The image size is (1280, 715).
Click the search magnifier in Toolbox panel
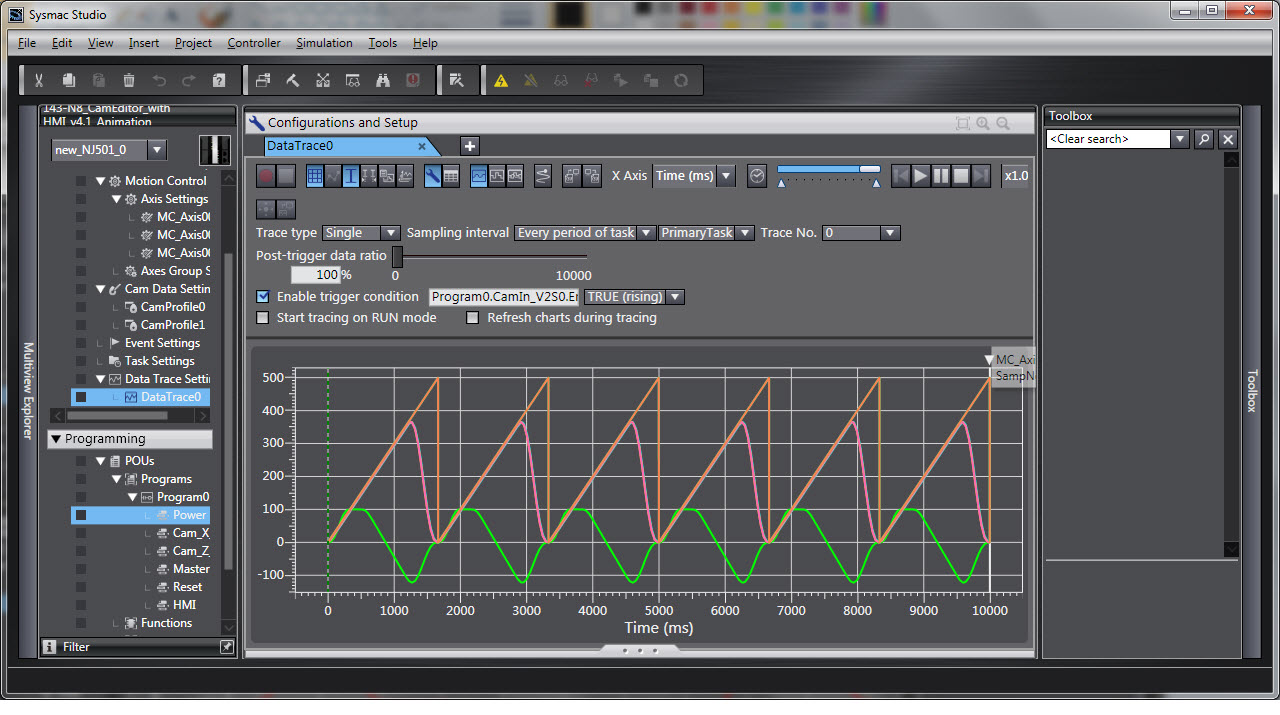point(1204,139)
